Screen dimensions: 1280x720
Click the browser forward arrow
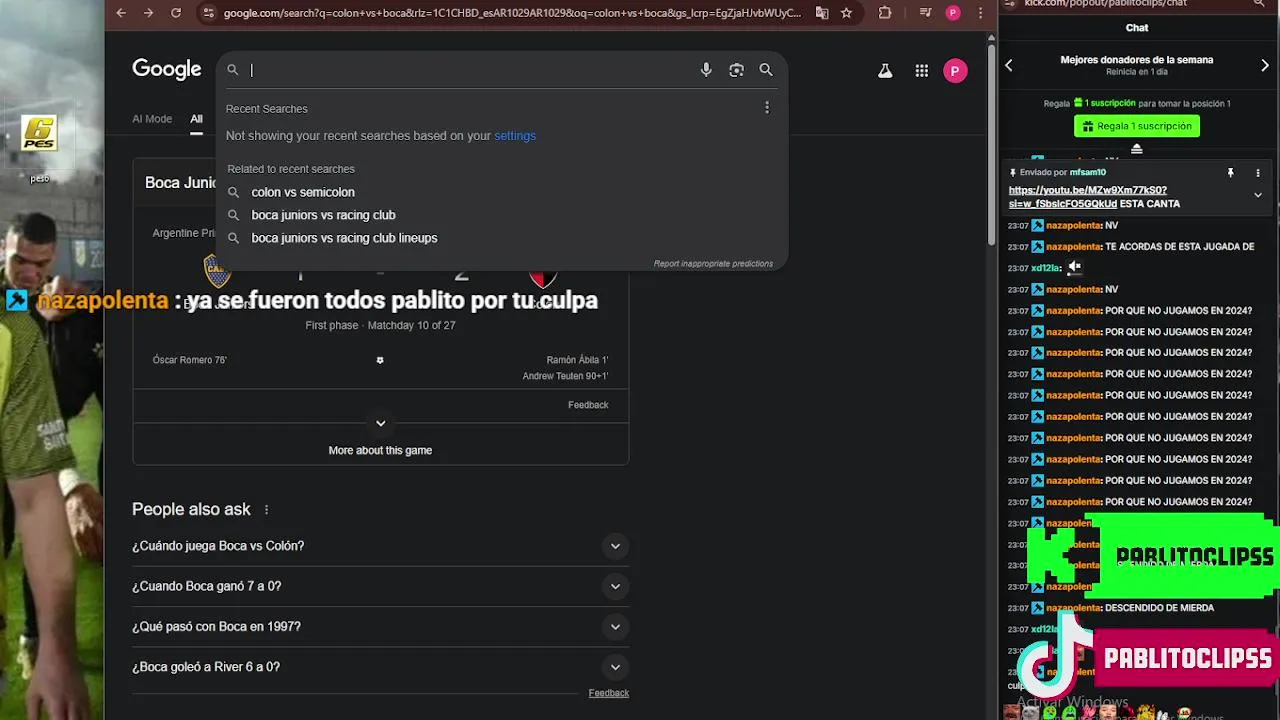click(x=148, y=13)
